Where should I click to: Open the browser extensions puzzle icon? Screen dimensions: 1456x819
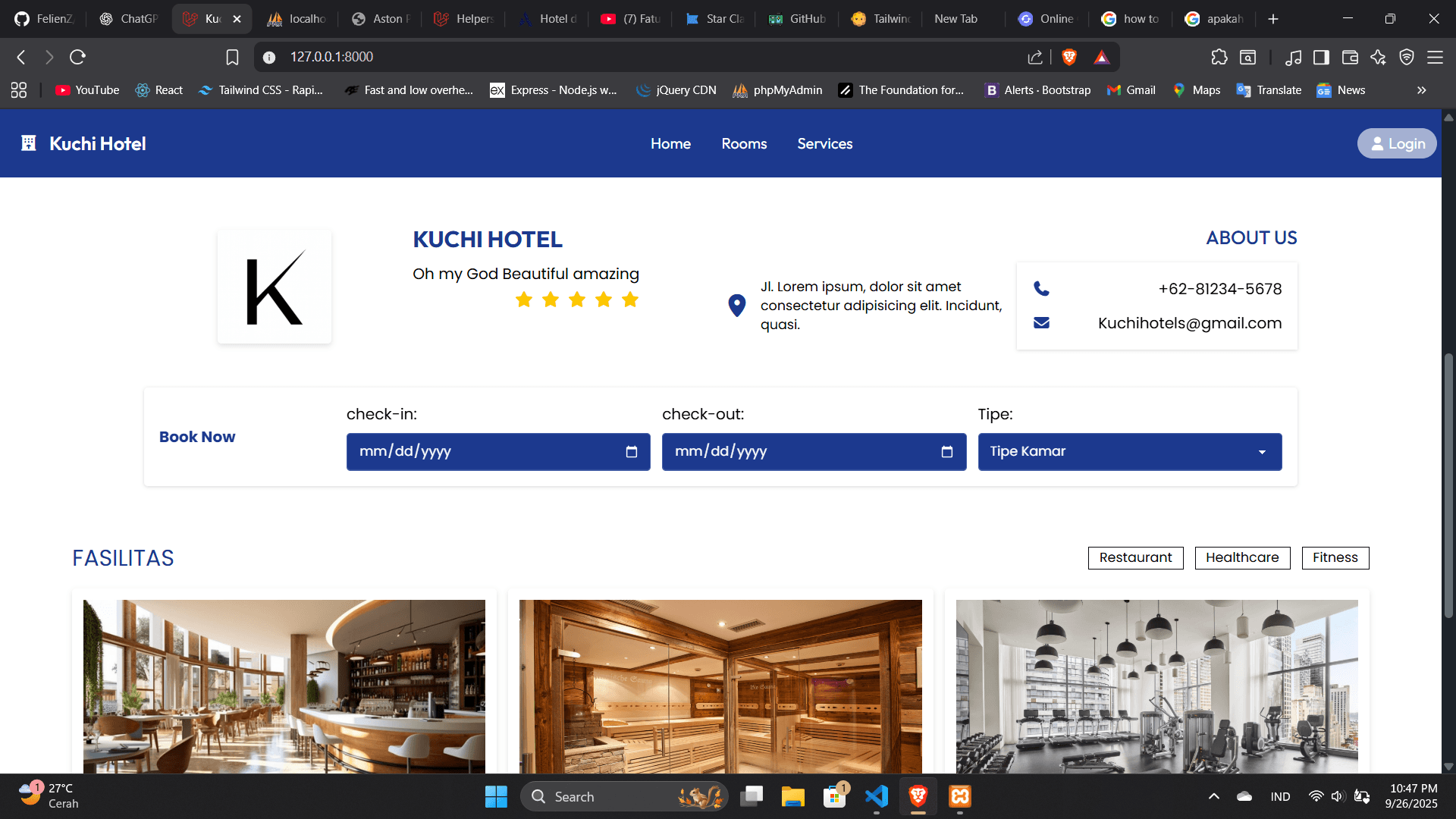(x=1219, y=57)
